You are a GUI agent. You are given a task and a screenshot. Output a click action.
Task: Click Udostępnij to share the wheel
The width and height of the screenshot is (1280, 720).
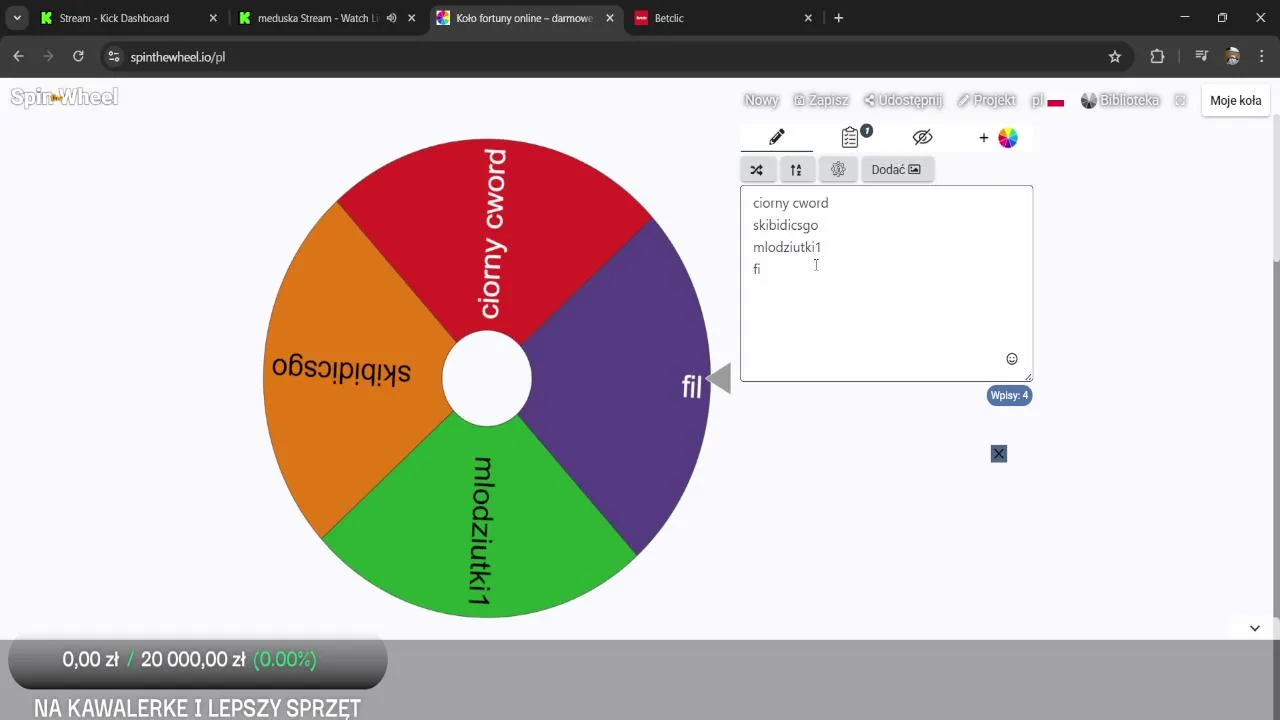(x=903, y=100)
